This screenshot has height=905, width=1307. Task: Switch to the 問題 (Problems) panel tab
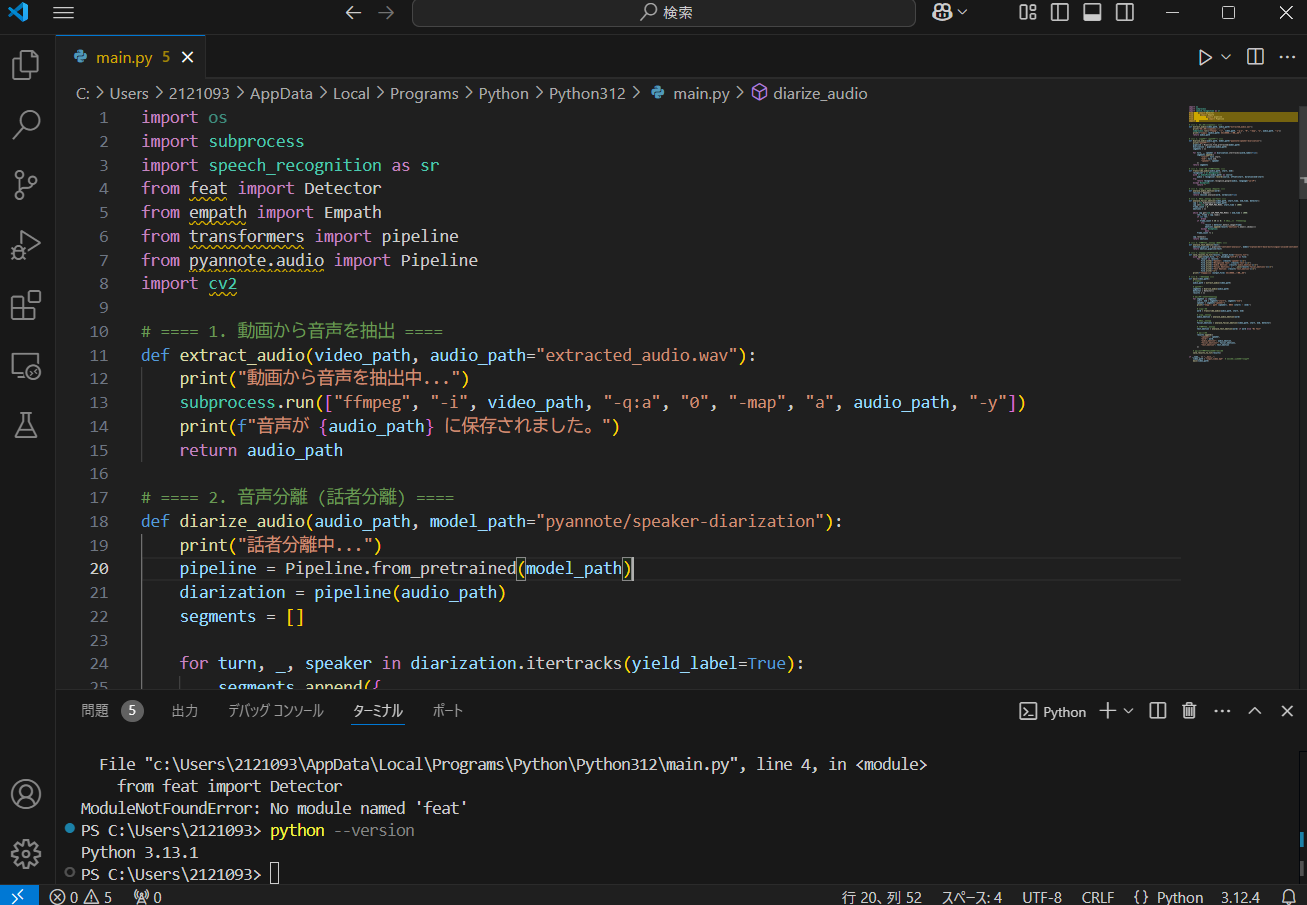[96, 711]
